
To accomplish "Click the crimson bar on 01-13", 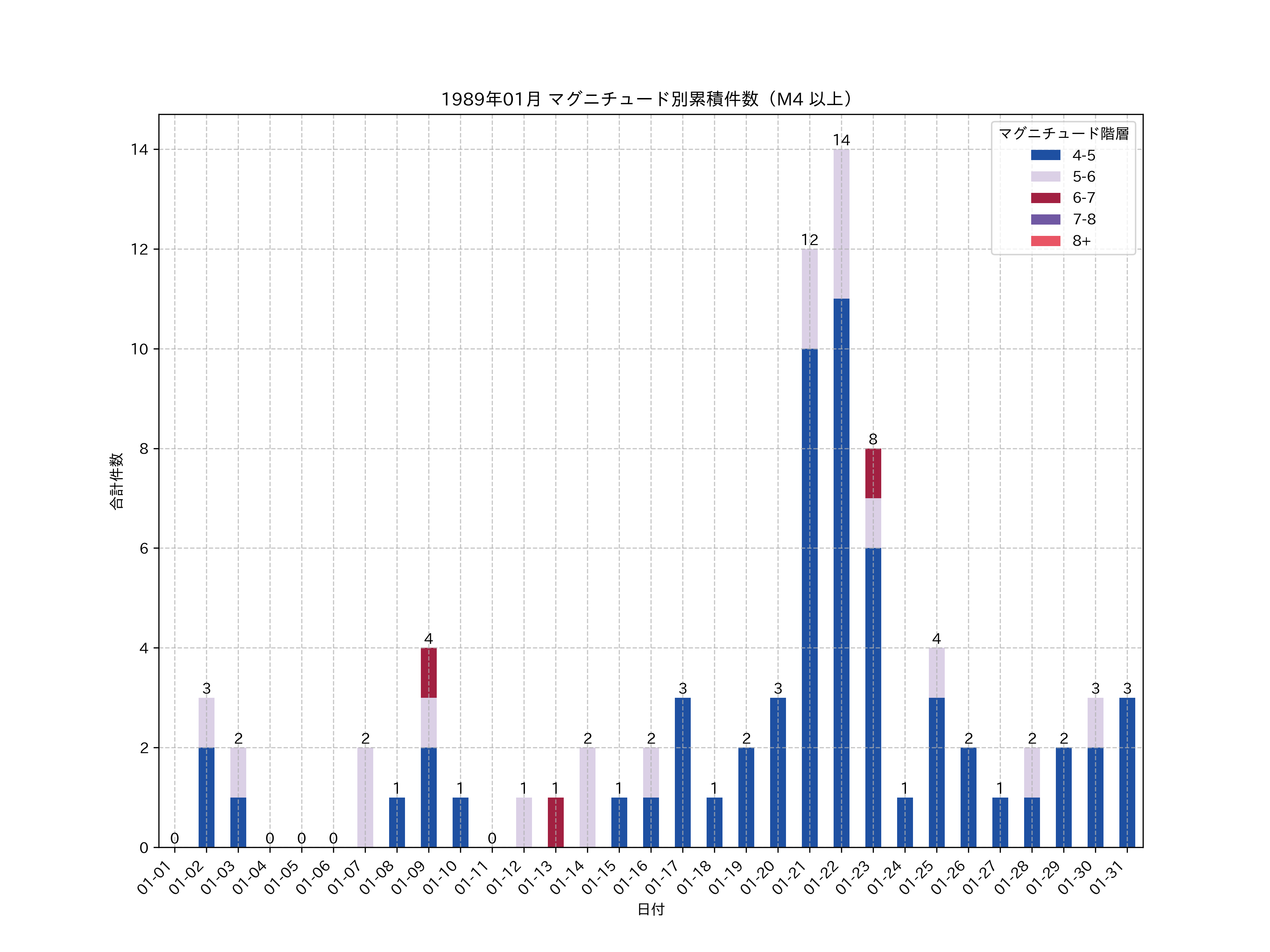I will click(555, 822).
